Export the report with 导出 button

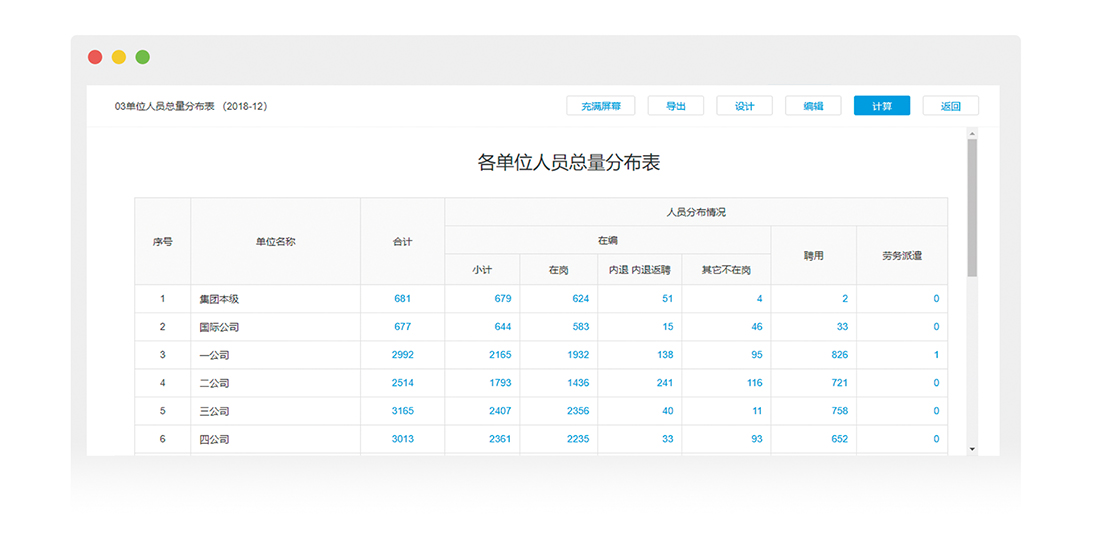[676, 106]
